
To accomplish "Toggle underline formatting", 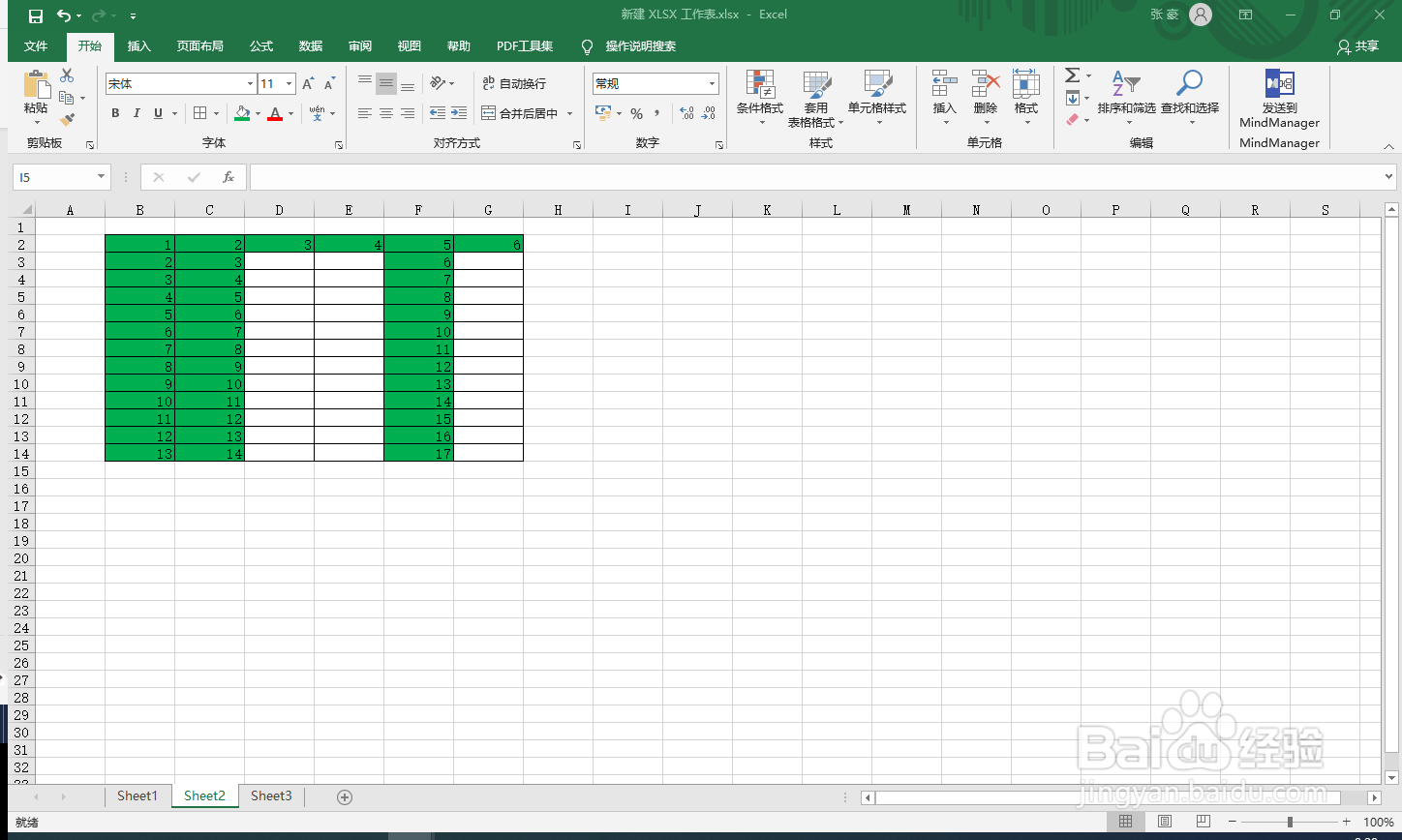I will [158, 113].
